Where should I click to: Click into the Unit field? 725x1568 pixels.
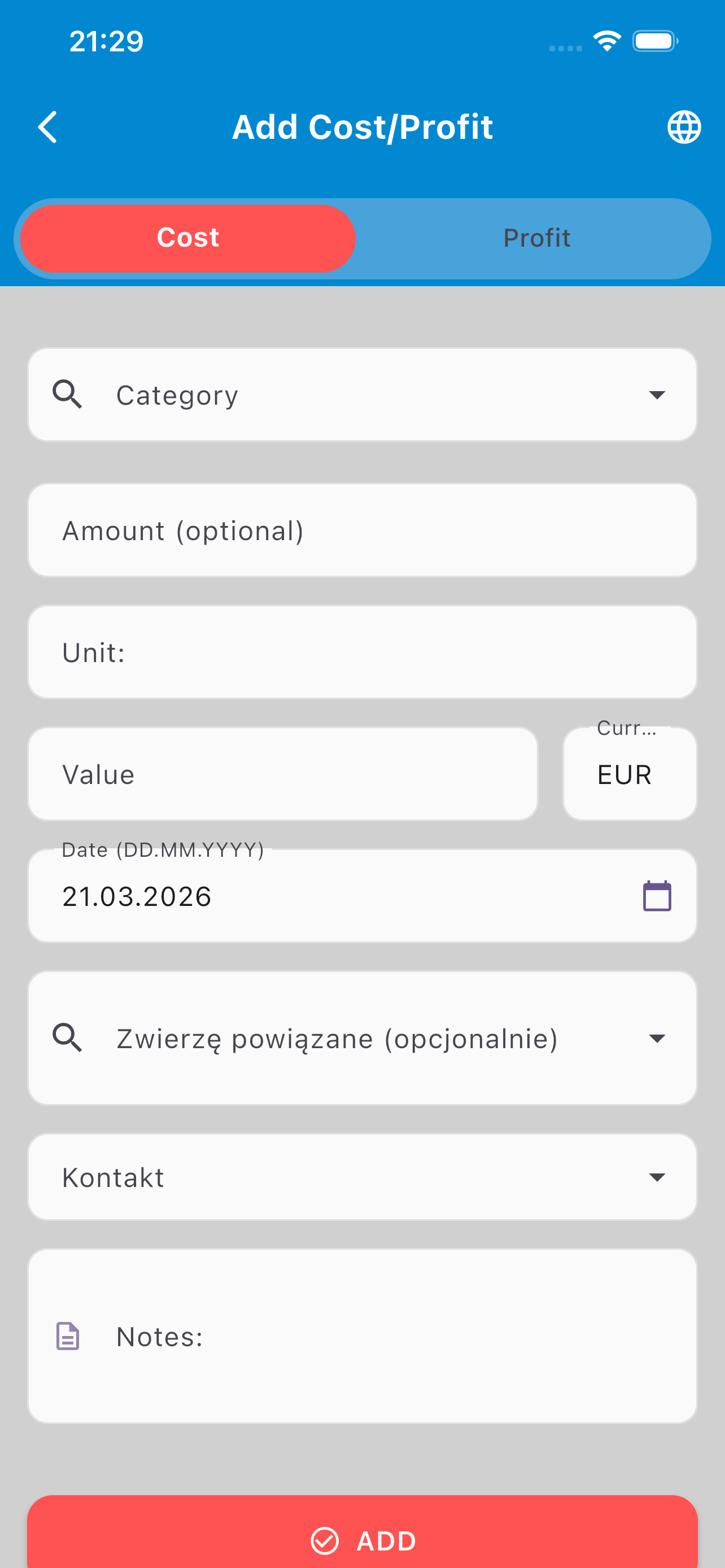tap(362, 652)
